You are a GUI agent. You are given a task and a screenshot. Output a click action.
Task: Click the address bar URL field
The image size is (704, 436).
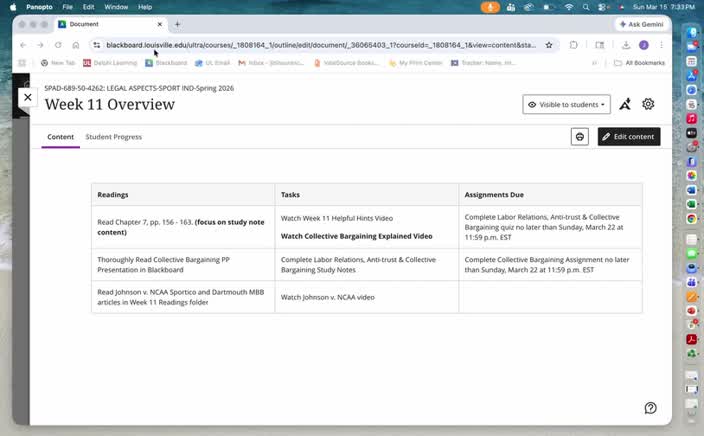tap(321, 45)
